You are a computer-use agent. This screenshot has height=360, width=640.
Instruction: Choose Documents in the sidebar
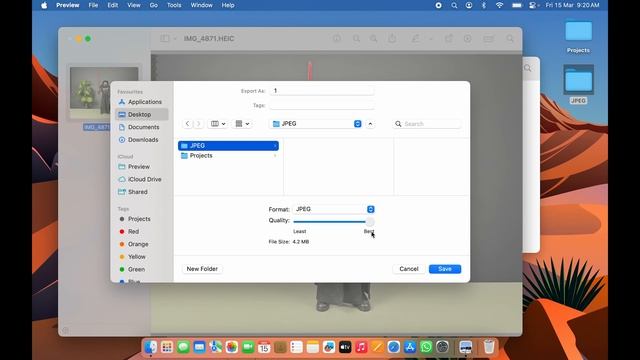(x=139, y=127)
